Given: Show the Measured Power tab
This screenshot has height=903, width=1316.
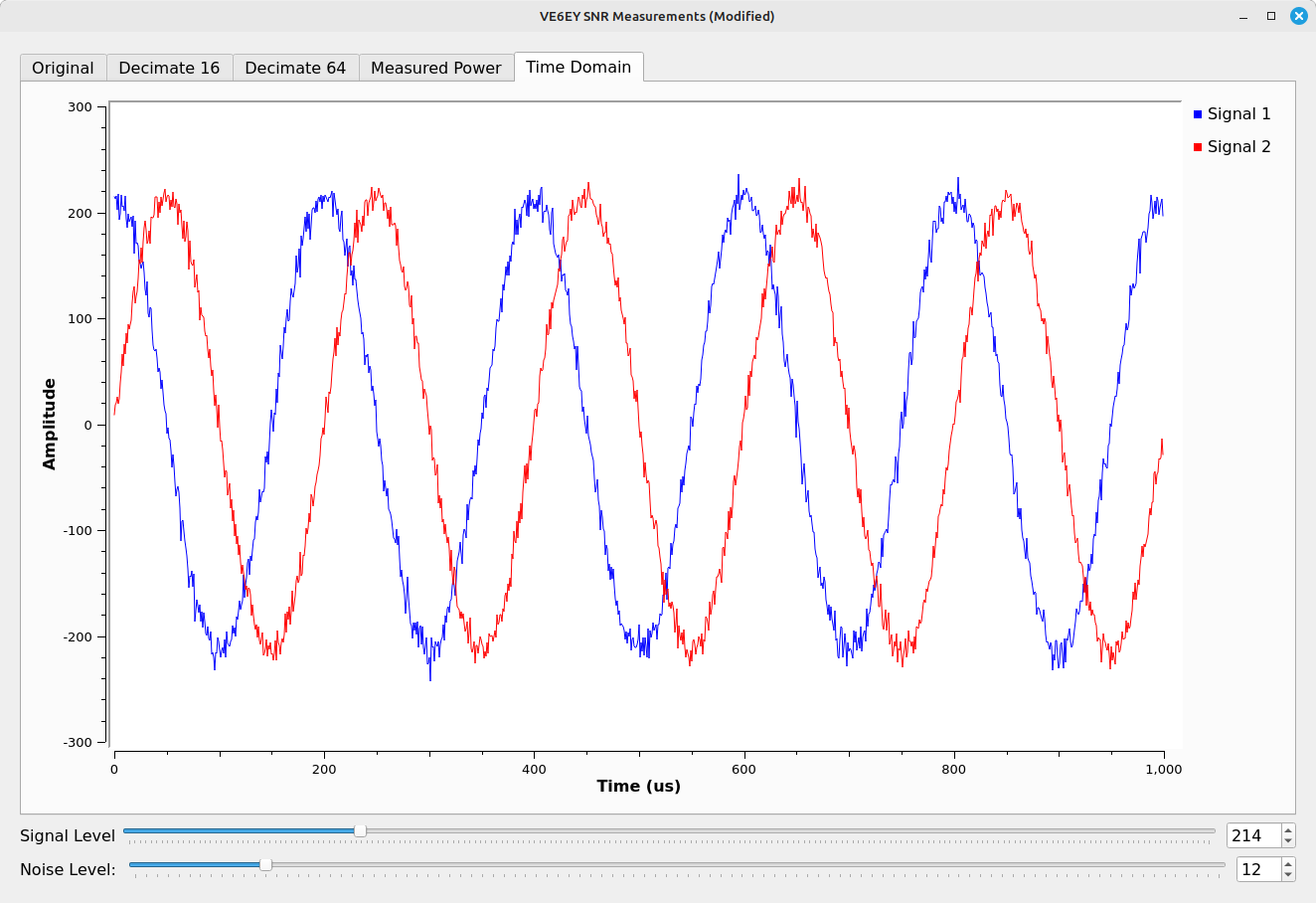Looking at the screenshot, I should coord(435,68).
